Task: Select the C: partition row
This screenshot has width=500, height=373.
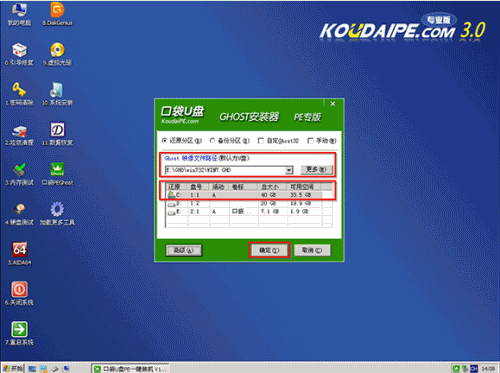Action: tap(249, 195)
